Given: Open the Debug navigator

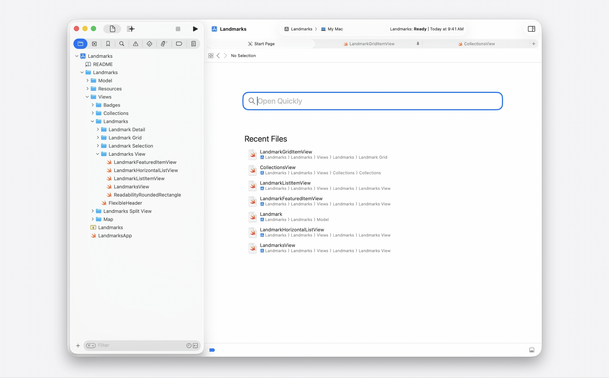Looking at the screenshot, I should pyautogui.click(x=164, y=44).
